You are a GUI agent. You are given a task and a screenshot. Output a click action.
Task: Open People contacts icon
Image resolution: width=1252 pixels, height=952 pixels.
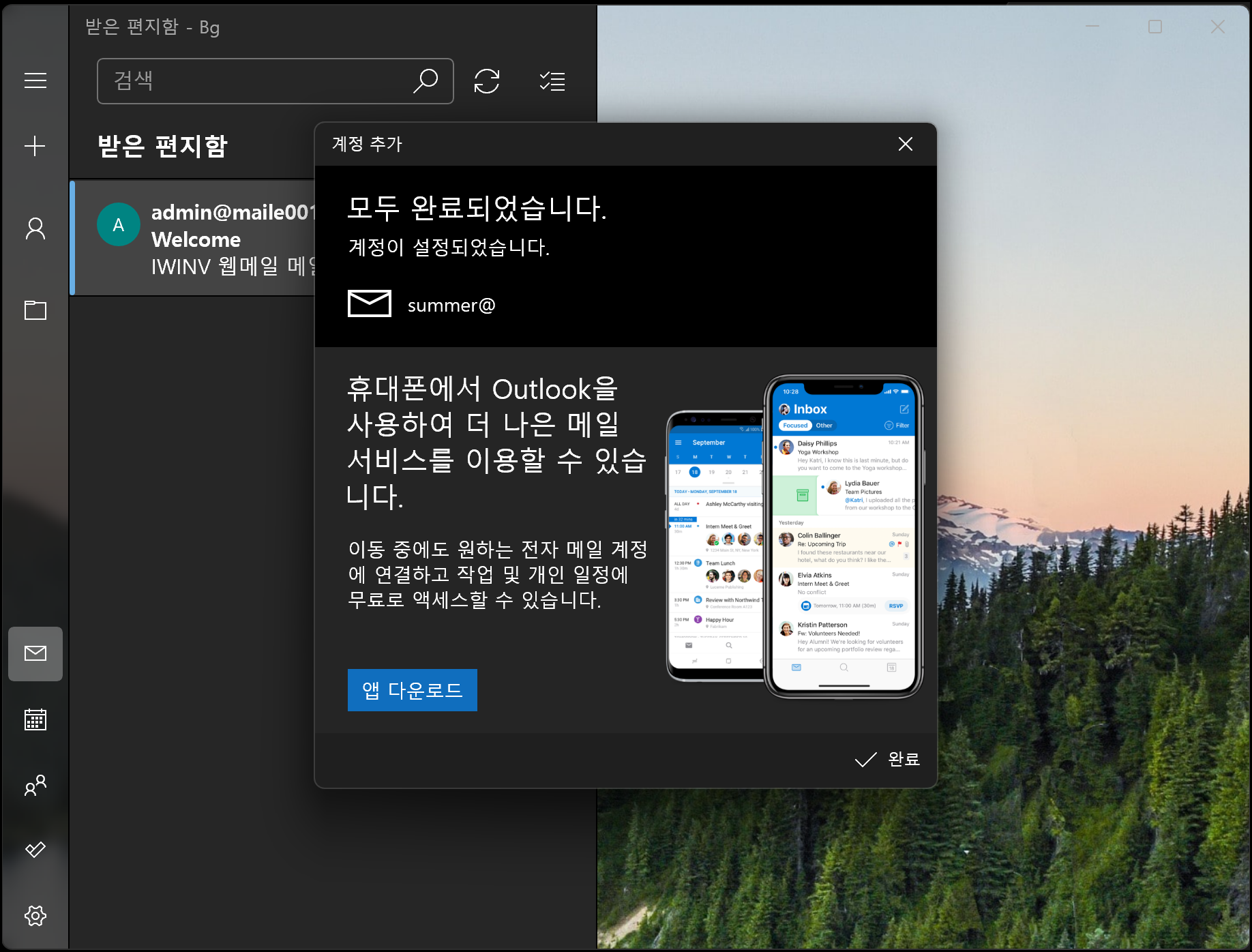tap(35, 785)
